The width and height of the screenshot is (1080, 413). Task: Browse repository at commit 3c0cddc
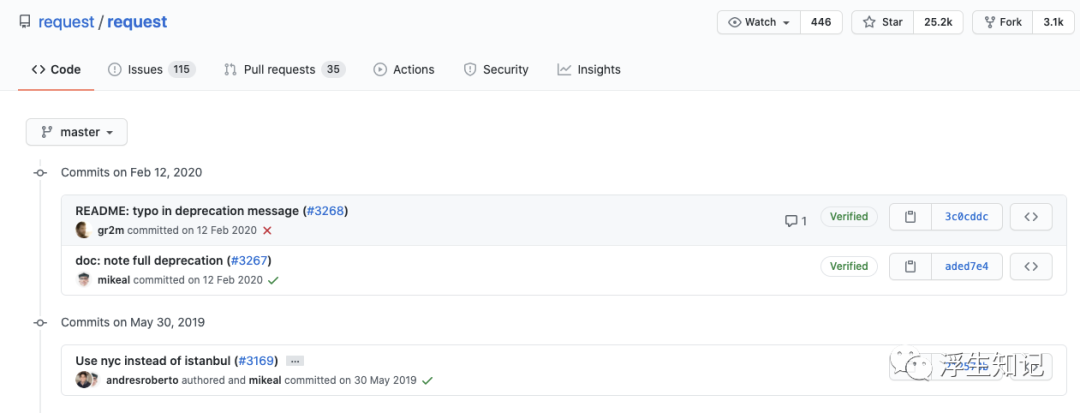coord(1031,217)
